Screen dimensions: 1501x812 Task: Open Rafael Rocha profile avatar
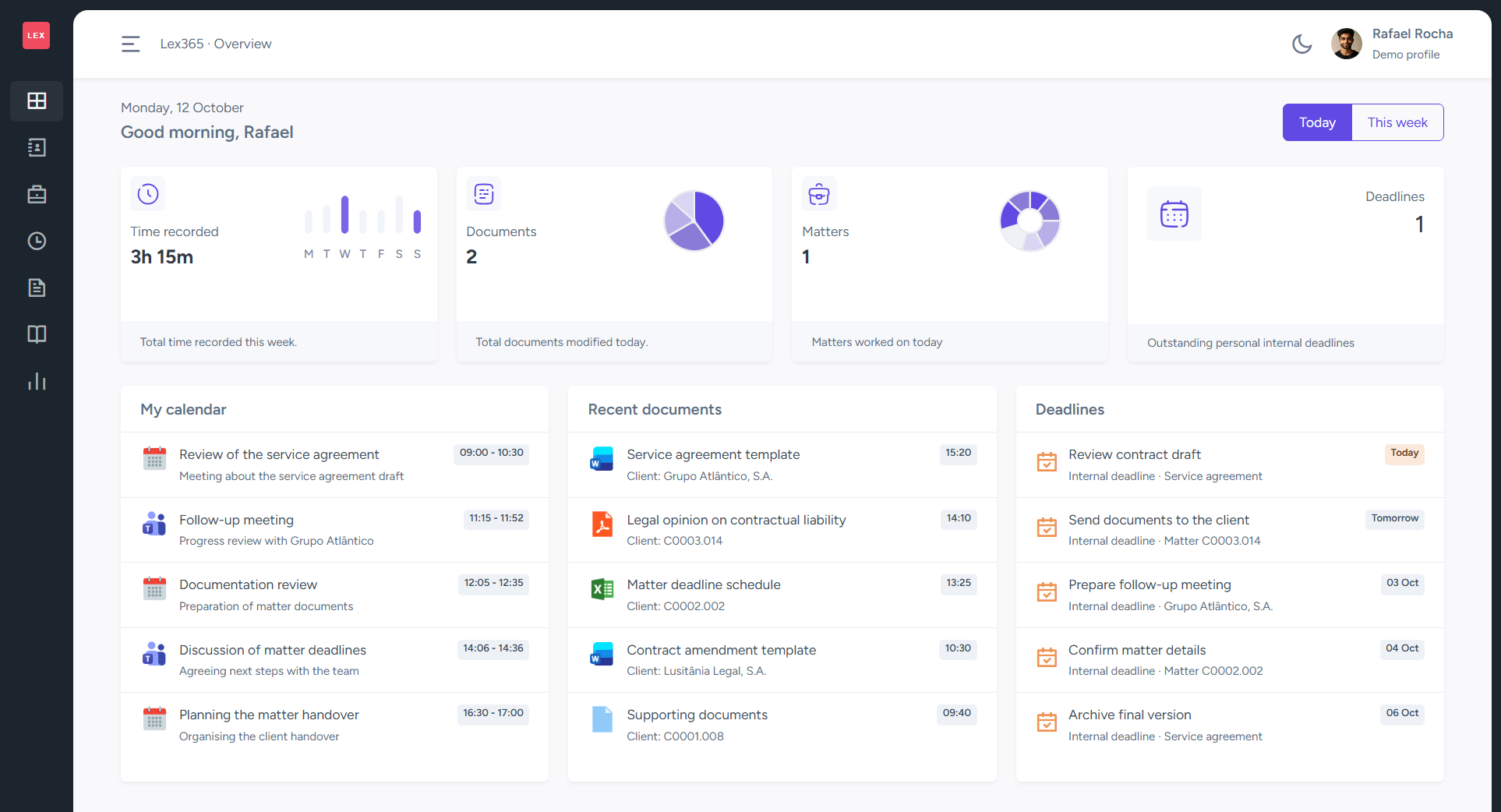pos(1346,44)
